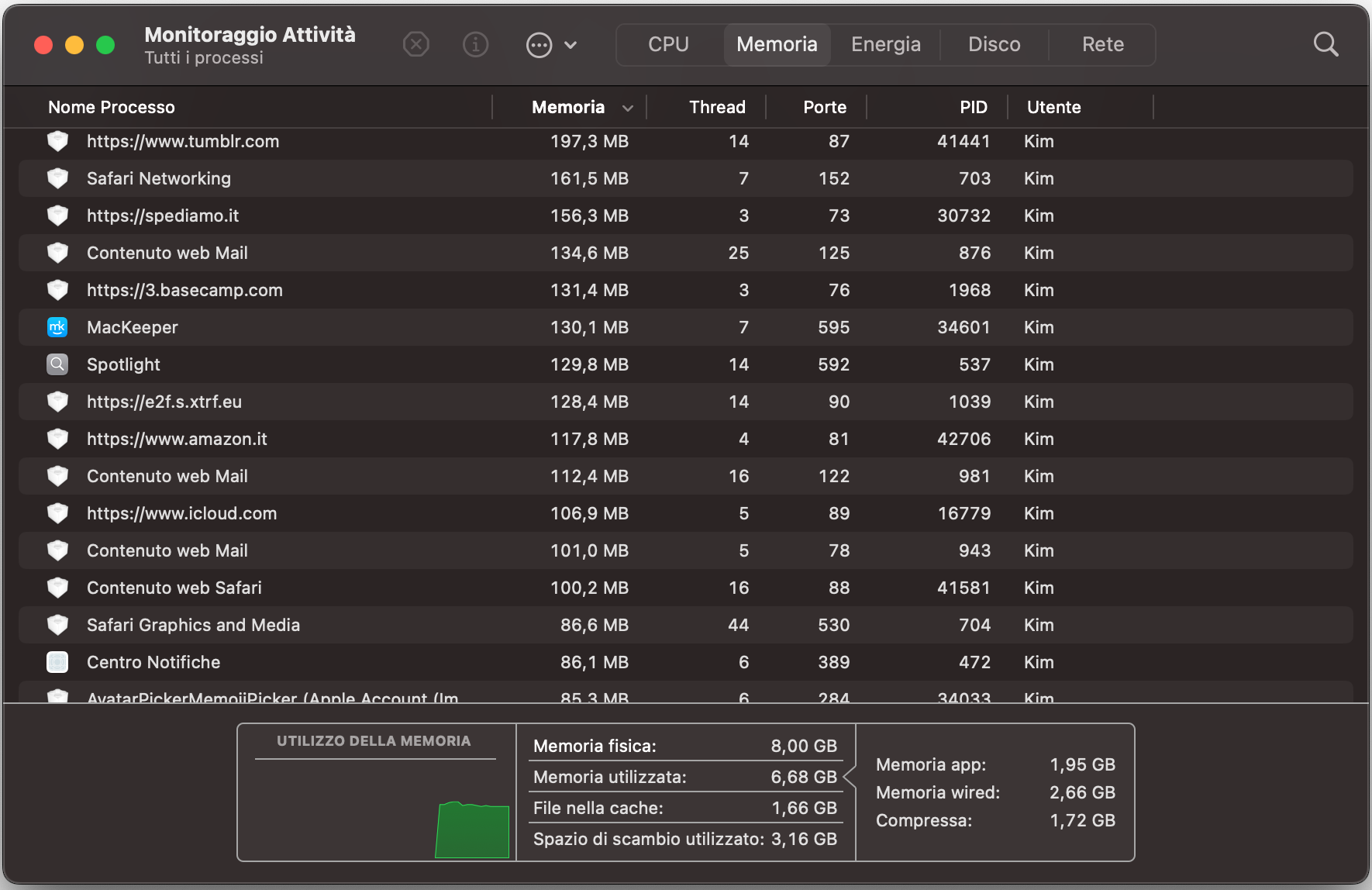Click PID 41441 in the tumblr row
Screen dimensions: 1372x890
(964, 141)
